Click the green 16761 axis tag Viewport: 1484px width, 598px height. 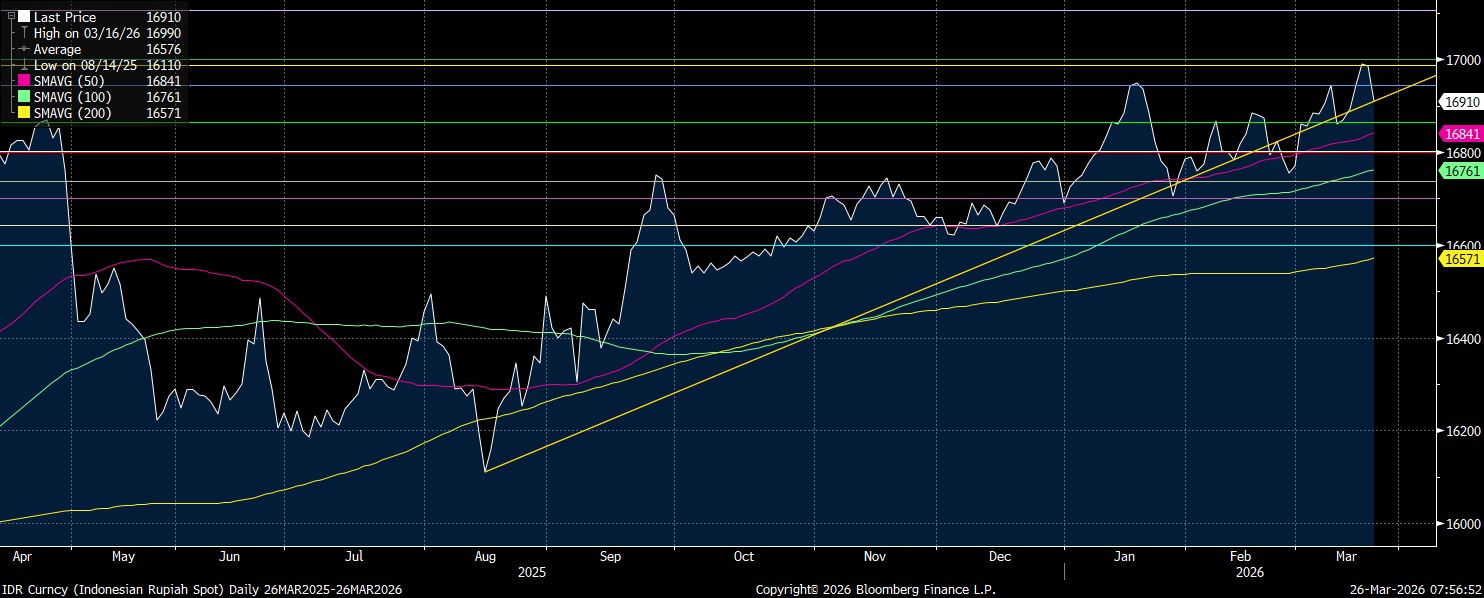1461,171
